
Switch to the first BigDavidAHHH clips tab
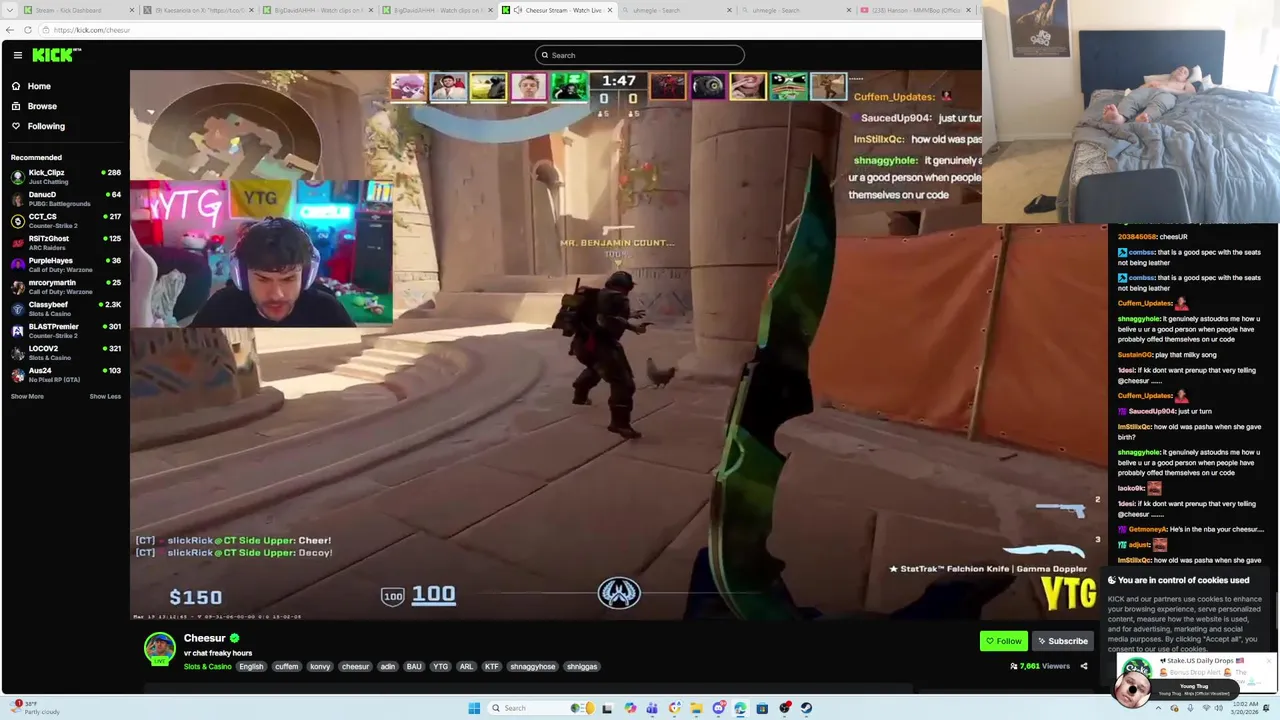[x=319, y=10]
